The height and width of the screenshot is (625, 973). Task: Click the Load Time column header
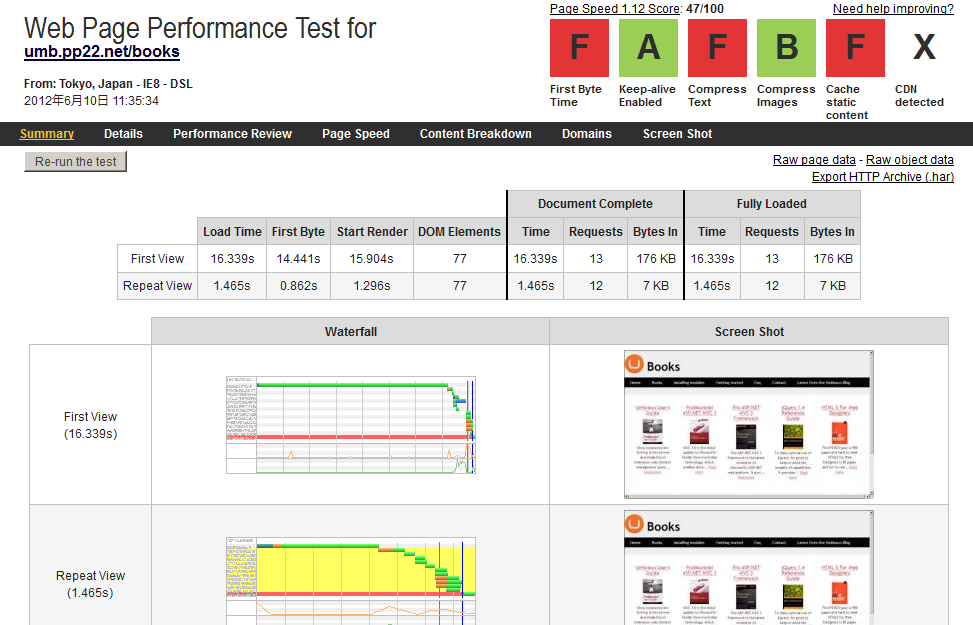click(x=232, y=232)
